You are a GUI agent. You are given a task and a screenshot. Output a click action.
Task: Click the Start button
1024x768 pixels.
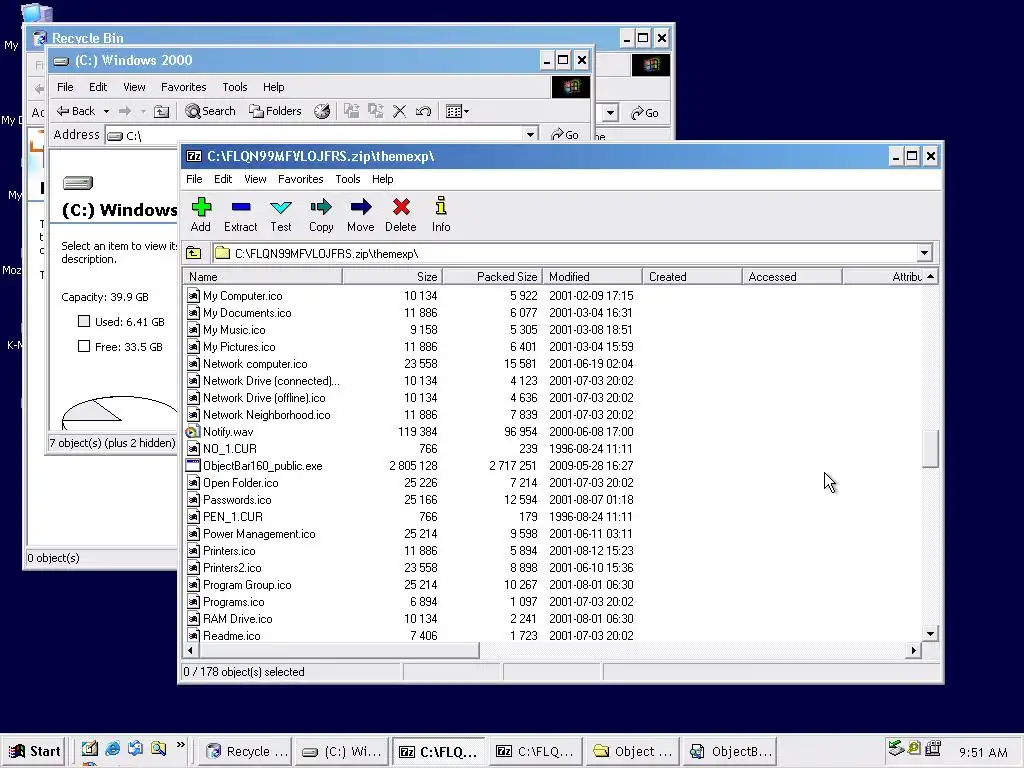(35, 751)
